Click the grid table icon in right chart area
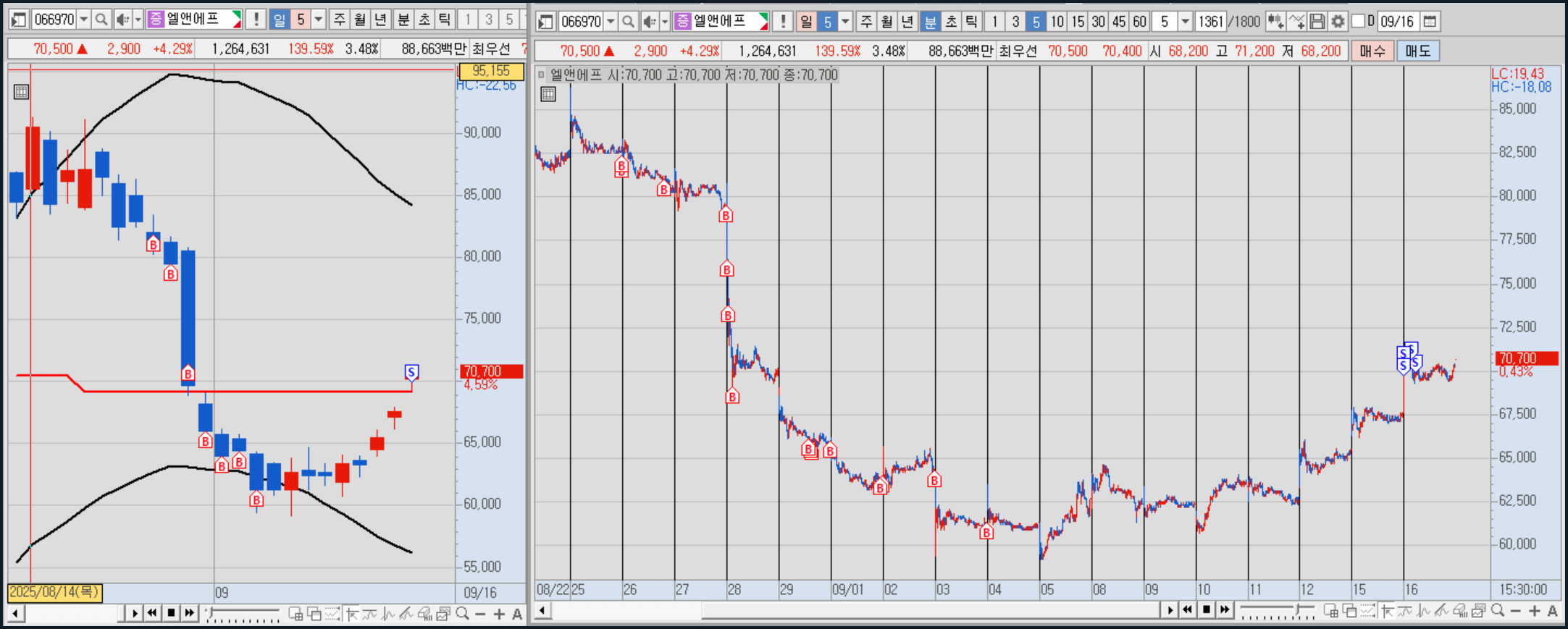1568x629 pixels. tap(548, 94)
